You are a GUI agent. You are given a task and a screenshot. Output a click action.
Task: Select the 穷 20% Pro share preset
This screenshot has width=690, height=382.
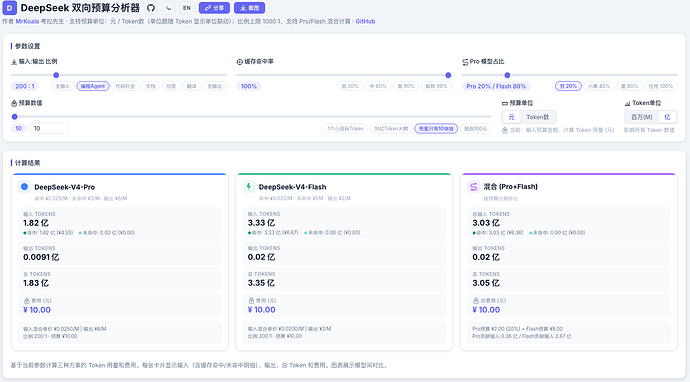[x=568, y=86]
